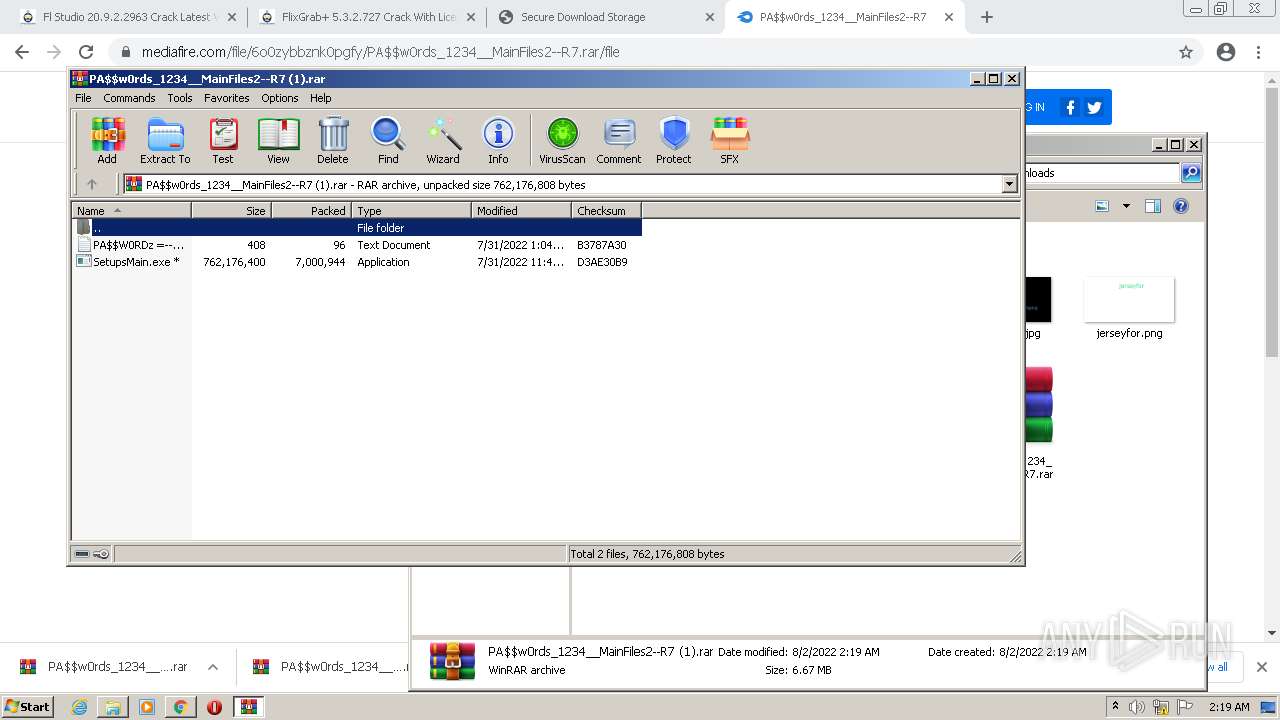The width and height of the screenshot is (1280, 720).
Task: Open the File menu in WinRAR
Action: pyautogui.click(x=83, y=98)
